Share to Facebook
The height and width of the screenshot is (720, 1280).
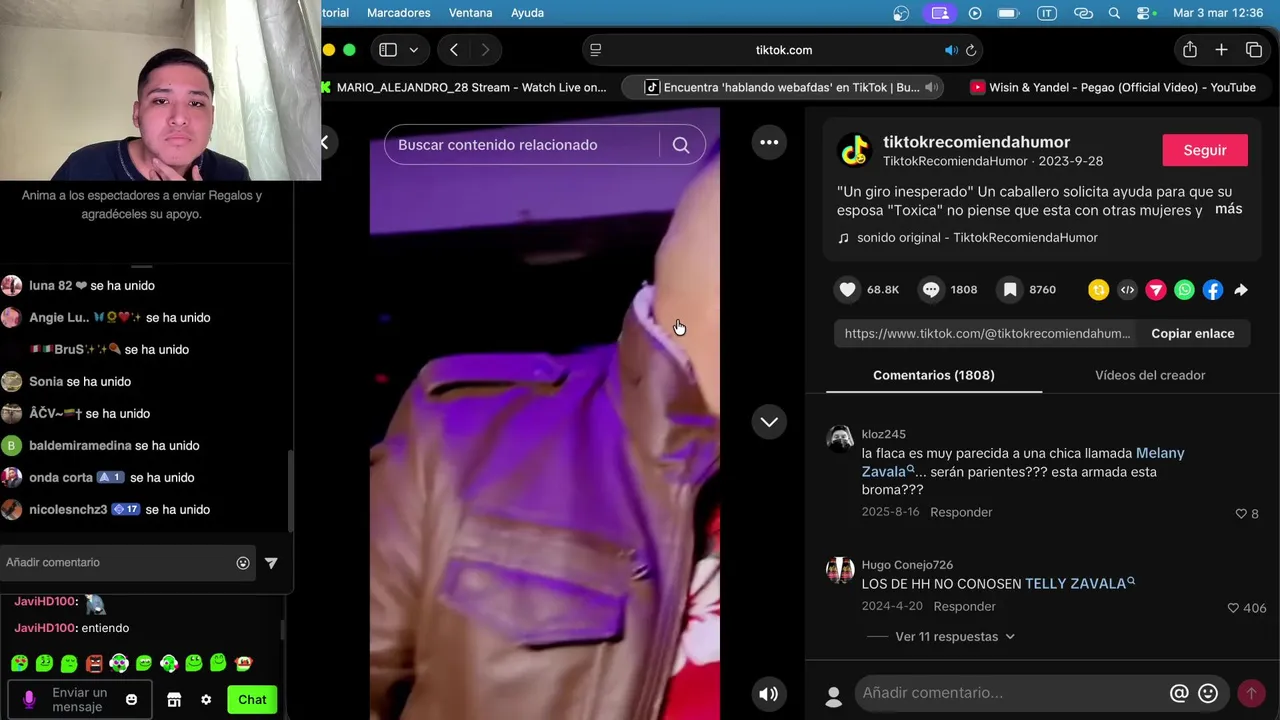(x=1212, y=290)
